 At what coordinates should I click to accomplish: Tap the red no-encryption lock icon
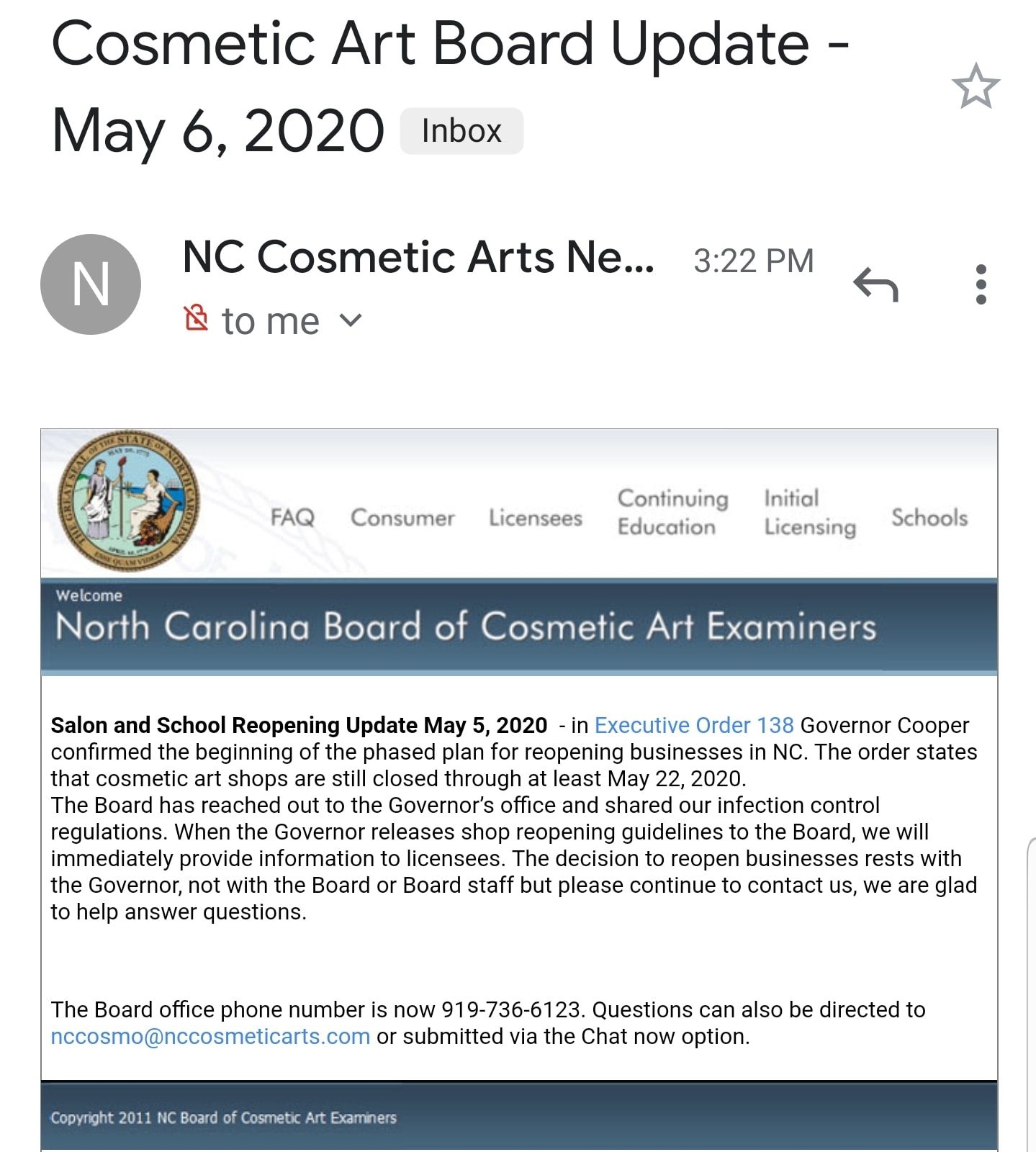[196, 318]
